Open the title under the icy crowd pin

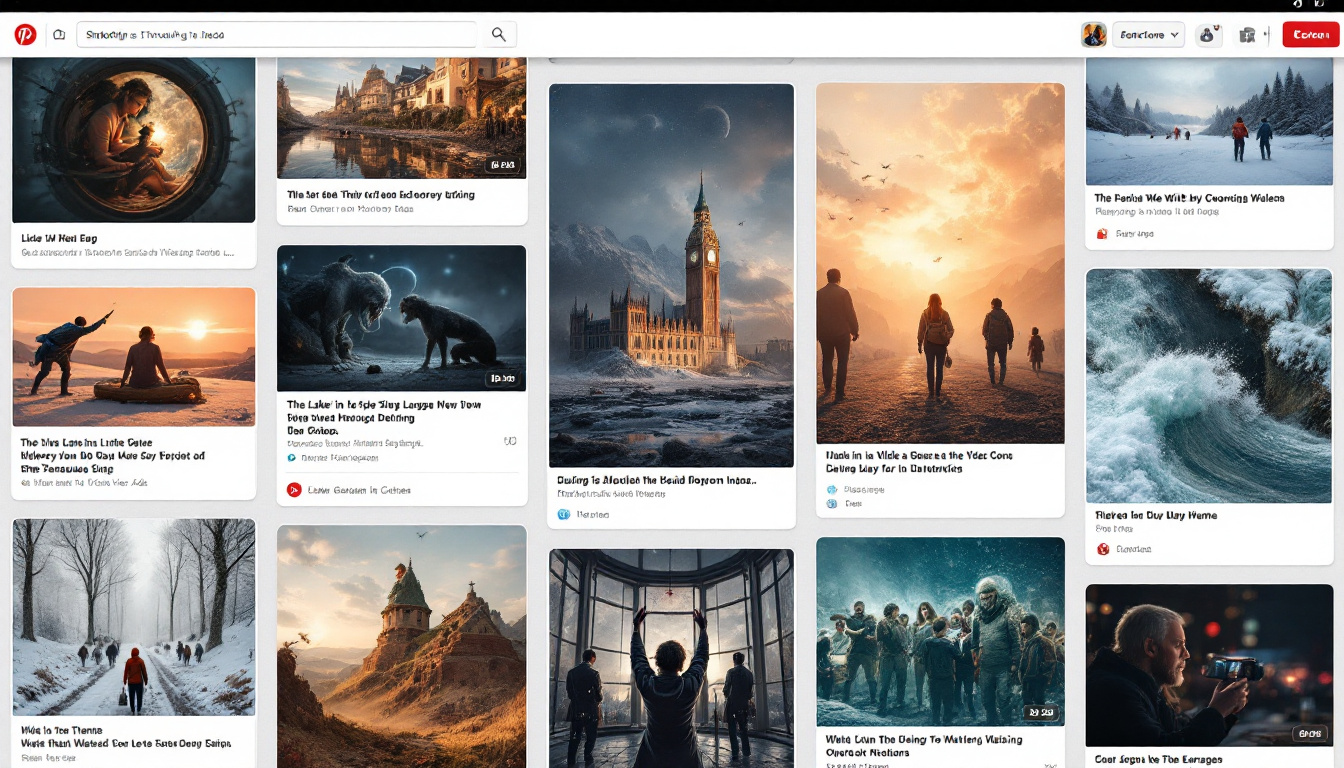pyautogui.click(x=924, y=746)
